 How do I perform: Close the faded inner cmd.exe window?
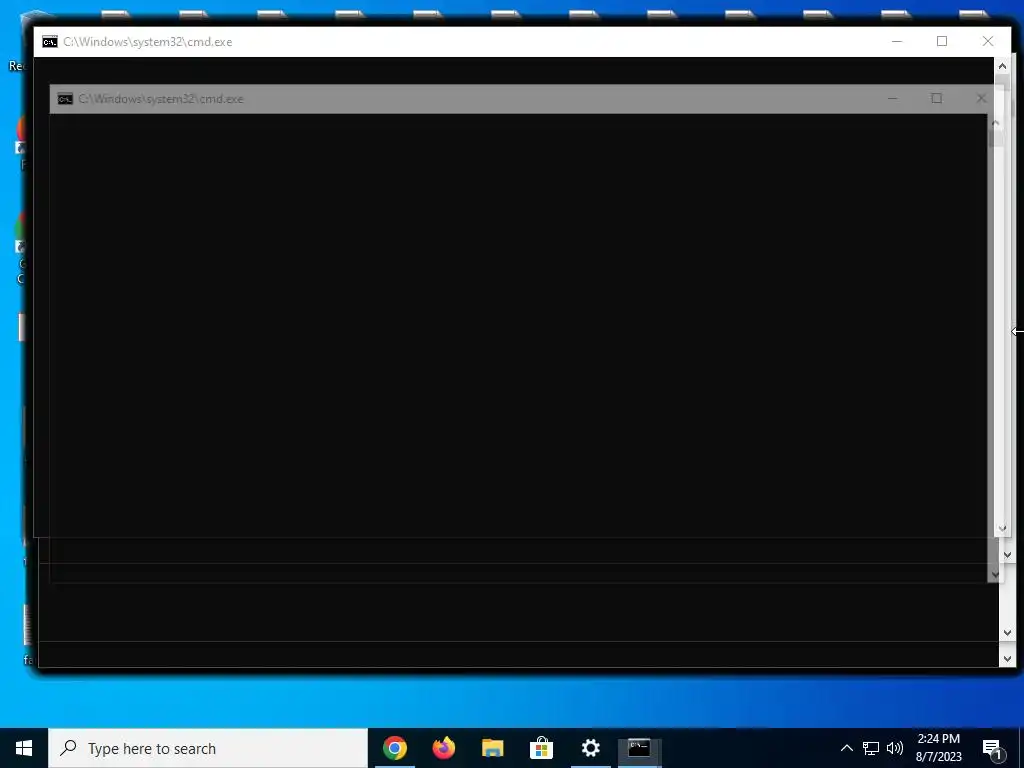point(981,98)
